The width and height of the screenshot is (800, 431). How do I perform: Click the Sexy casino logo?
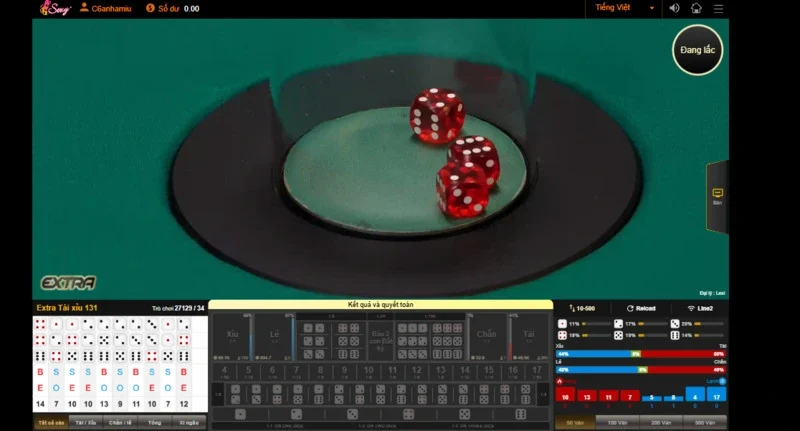point(55,8)
